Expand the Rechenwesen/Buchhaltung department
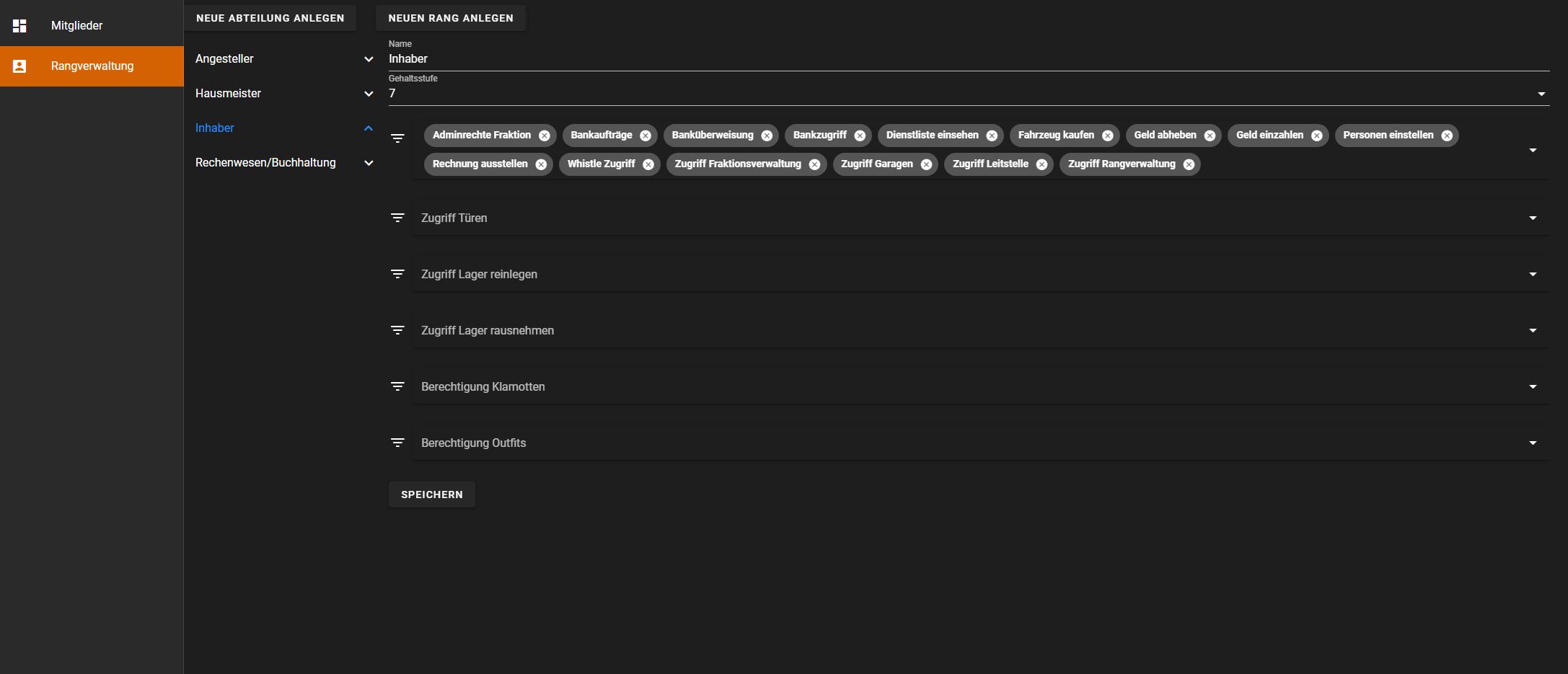 (x=369, y=163)
